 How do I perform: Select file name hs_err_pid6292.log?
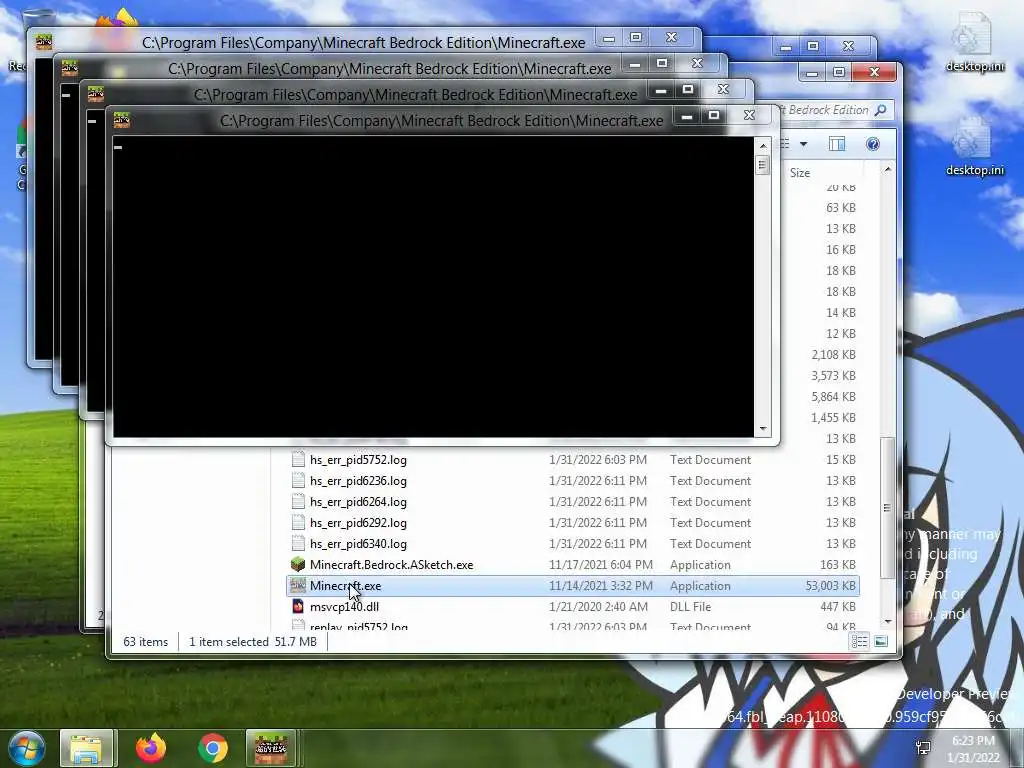coord(359,522)
